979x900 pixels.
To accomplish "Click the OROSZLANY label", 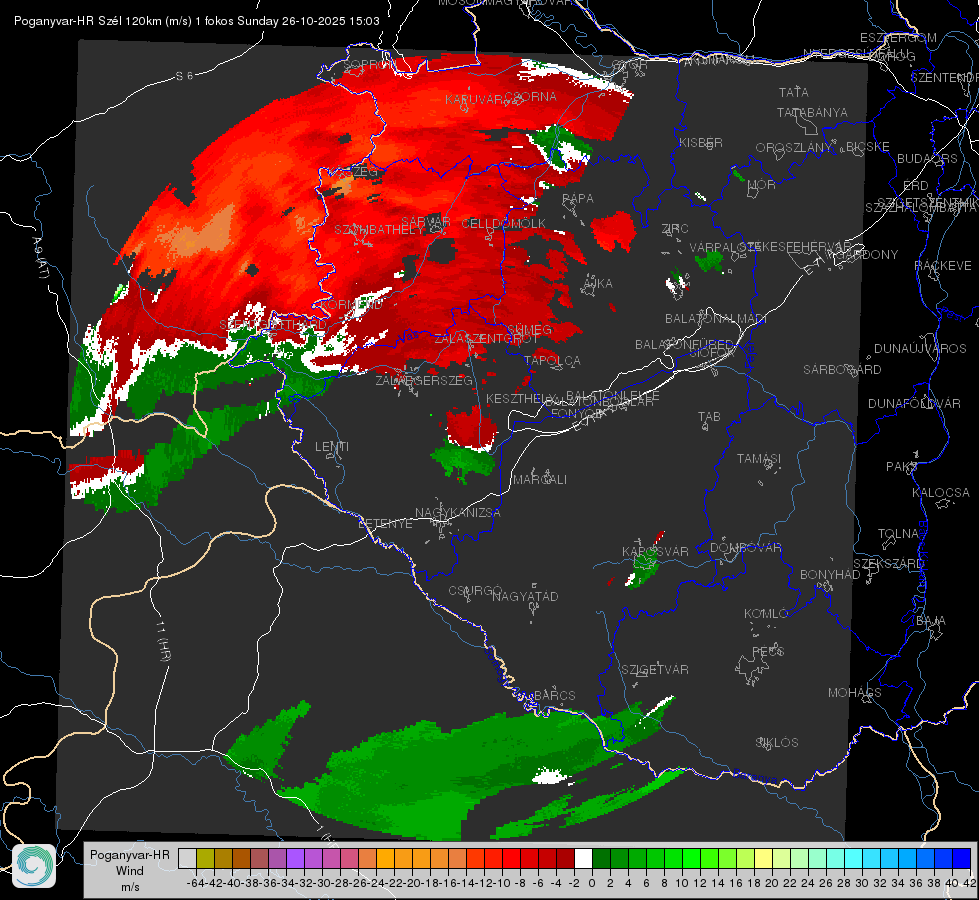I will pyautogui.click(x=794, y=147).
